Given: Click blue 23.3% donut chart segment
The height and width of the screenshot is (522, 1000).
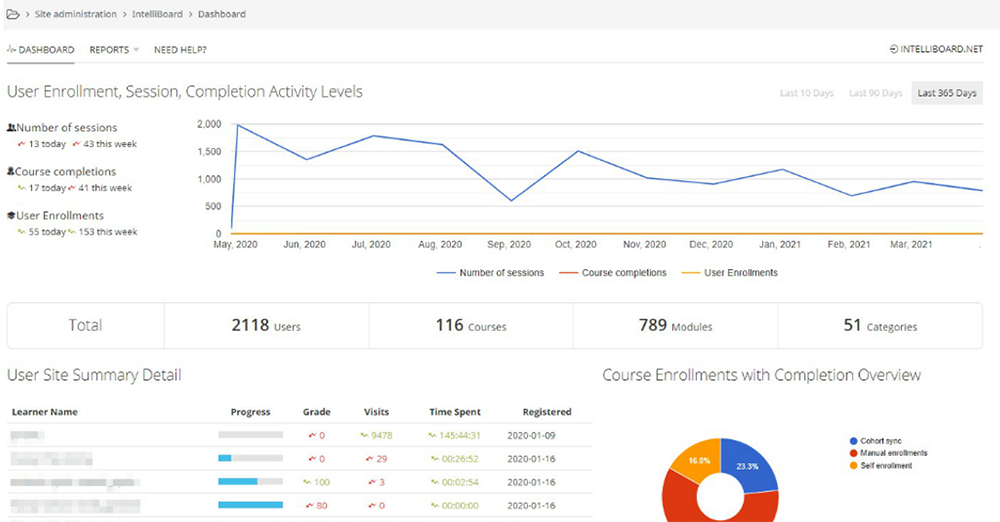Looking at the screenshot, I should point(753,465).
